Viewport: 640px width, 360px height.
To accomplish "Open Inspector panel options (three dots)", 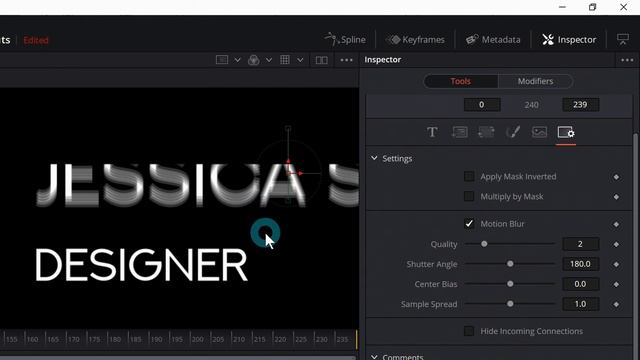I will click(627, 60).
